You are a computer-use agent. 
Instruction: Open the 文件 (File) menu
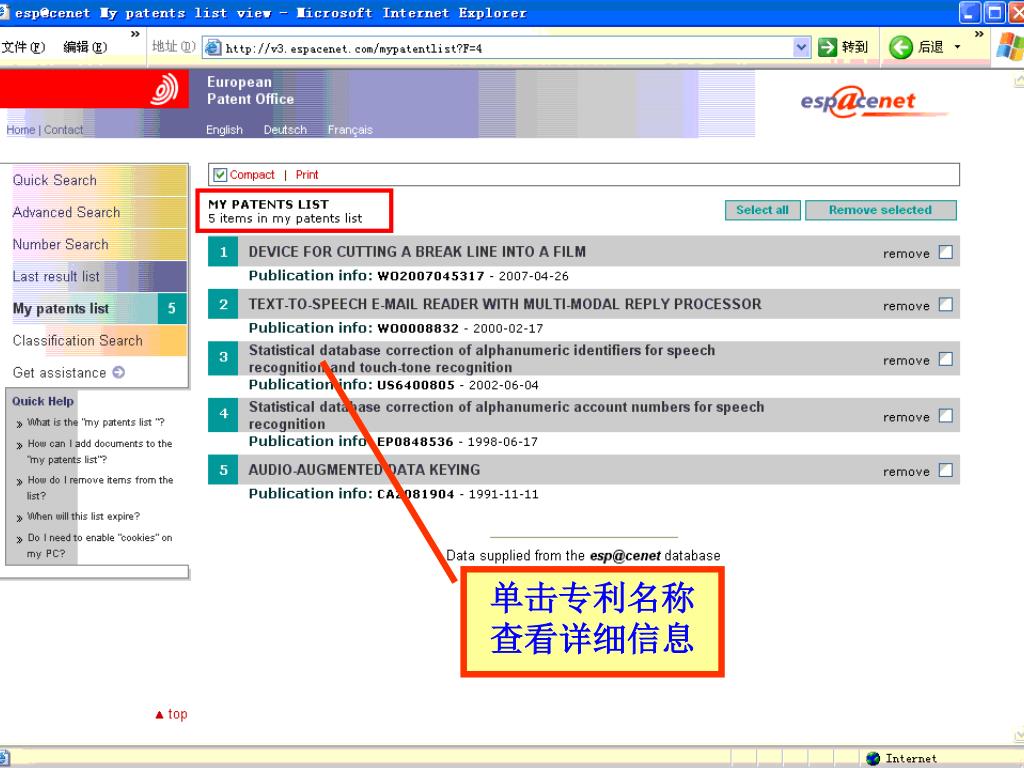point(23,47)
